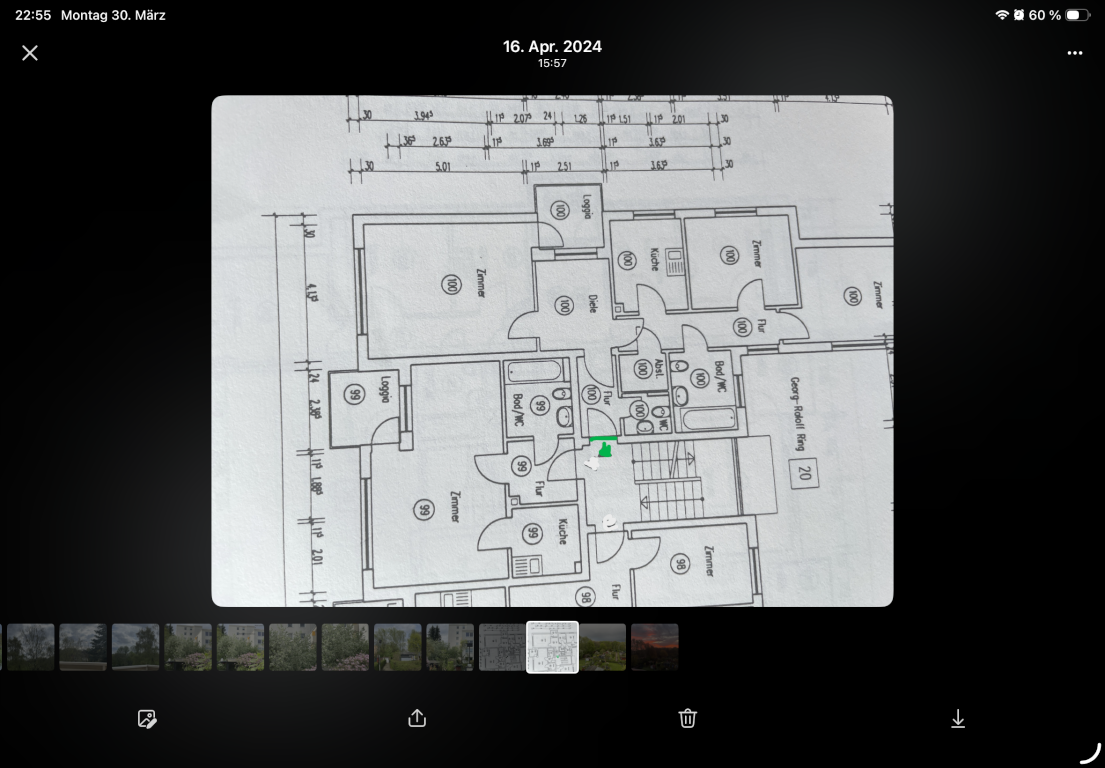This screenshot has width=1105, height=768.
Task: Tap the Wi-Fi status icon
Action: point(1001,15)
